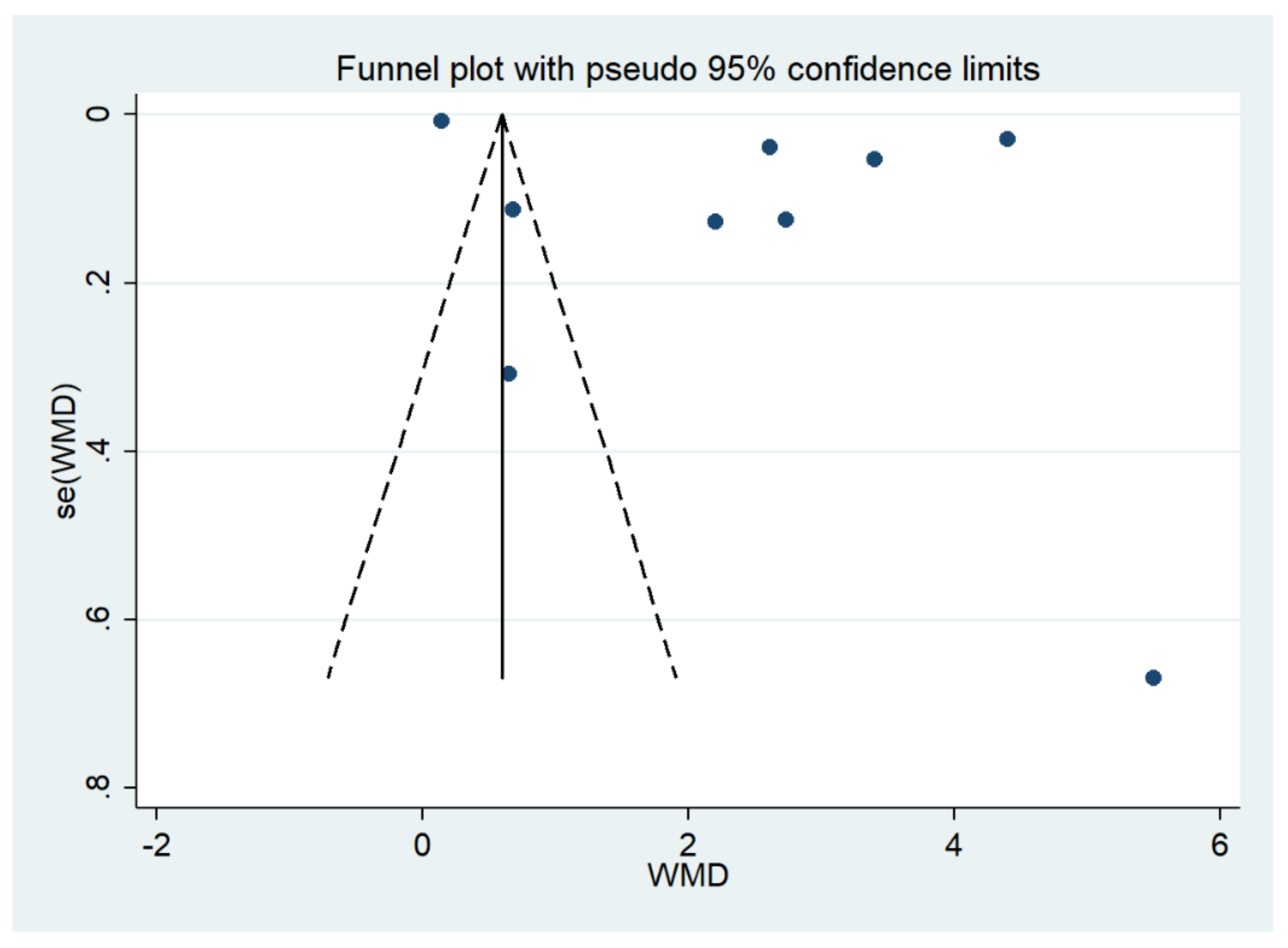
Task: Click the x-axis tick label 6
Action: pyautogui.click(x=1219, y=845)
